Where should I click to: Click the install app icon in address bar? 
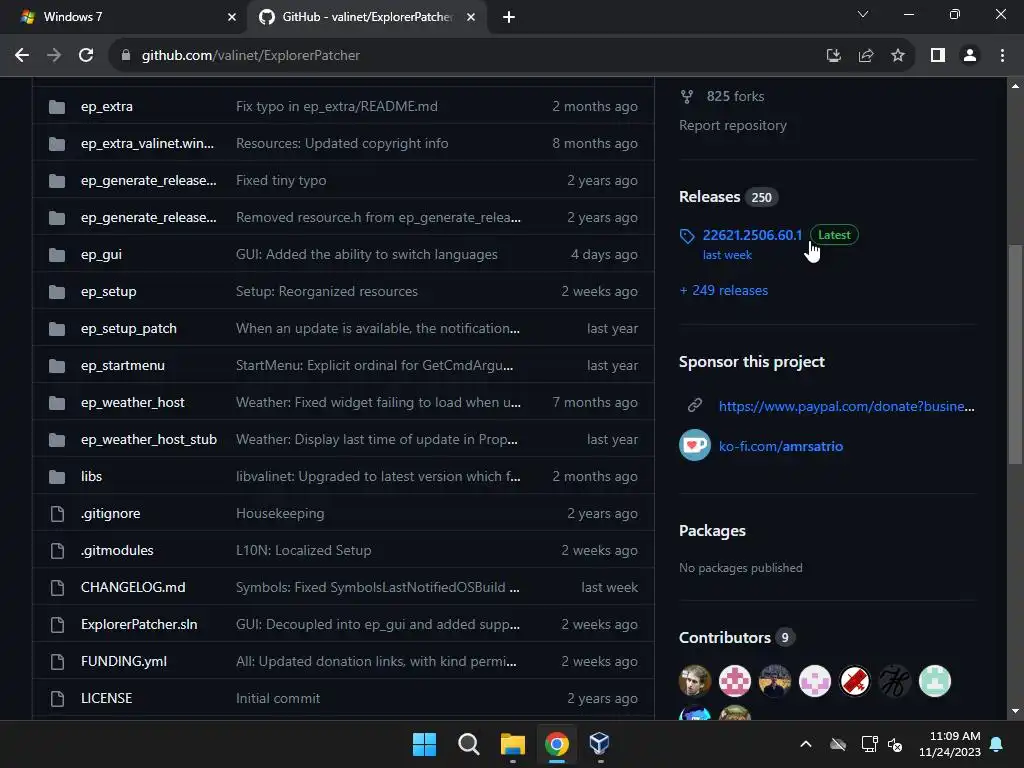coord(833,56)
